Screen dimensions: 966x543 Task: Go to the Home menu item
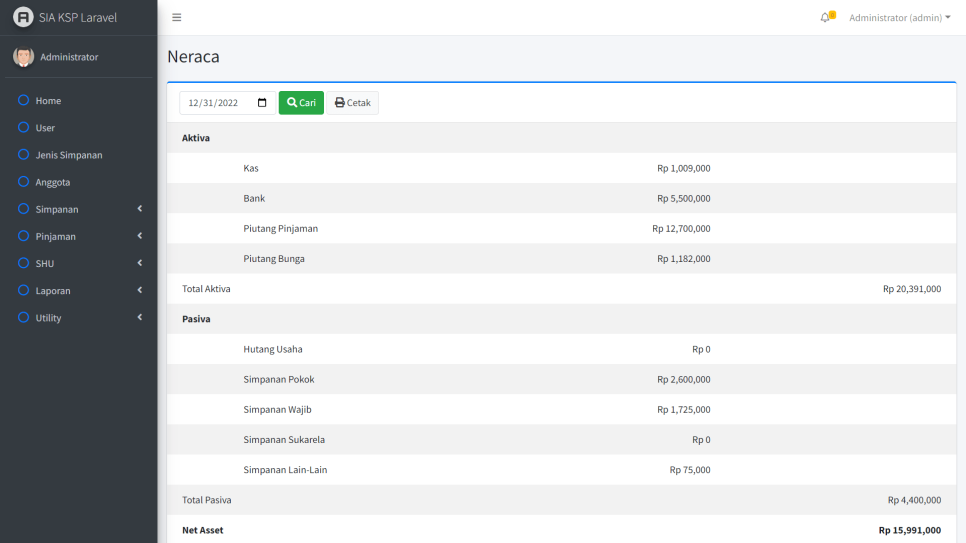click(x=79, y=100)
